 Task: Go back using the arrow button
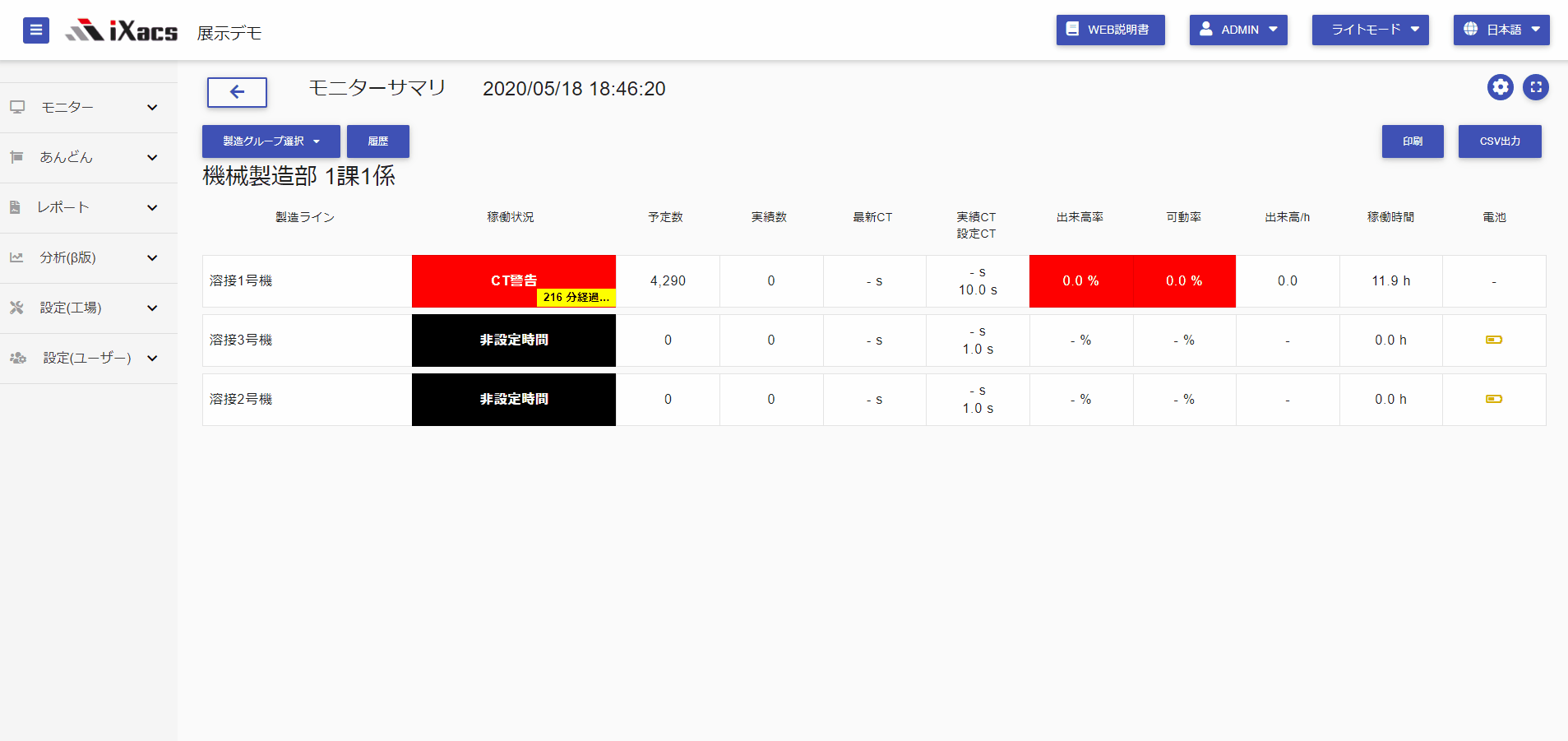pyautogui.click(x=237, y=92)
